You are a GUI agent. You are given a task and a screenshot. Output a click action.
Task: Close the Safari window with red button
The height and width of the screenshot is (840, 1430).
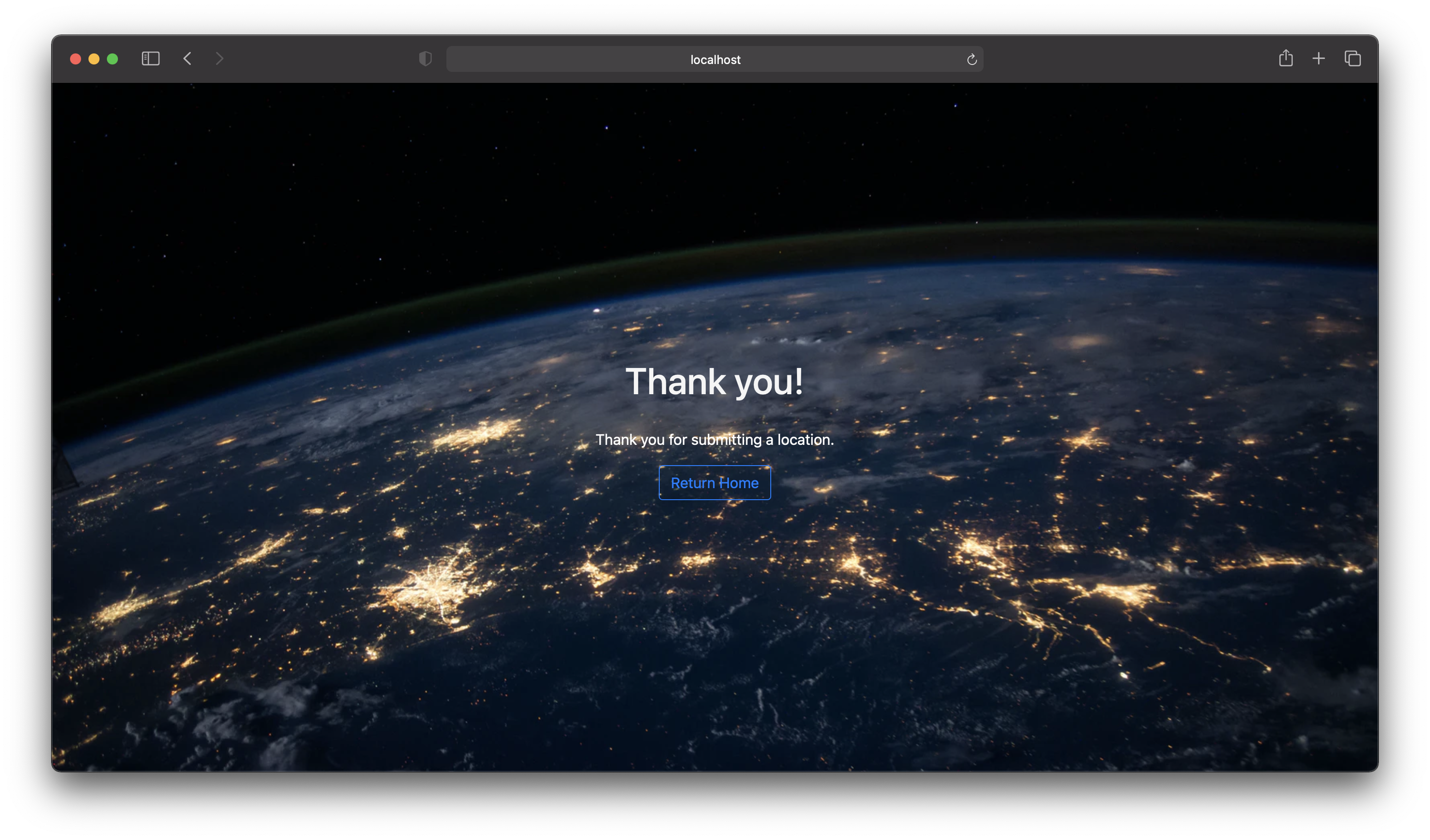(x=76, y=59)
